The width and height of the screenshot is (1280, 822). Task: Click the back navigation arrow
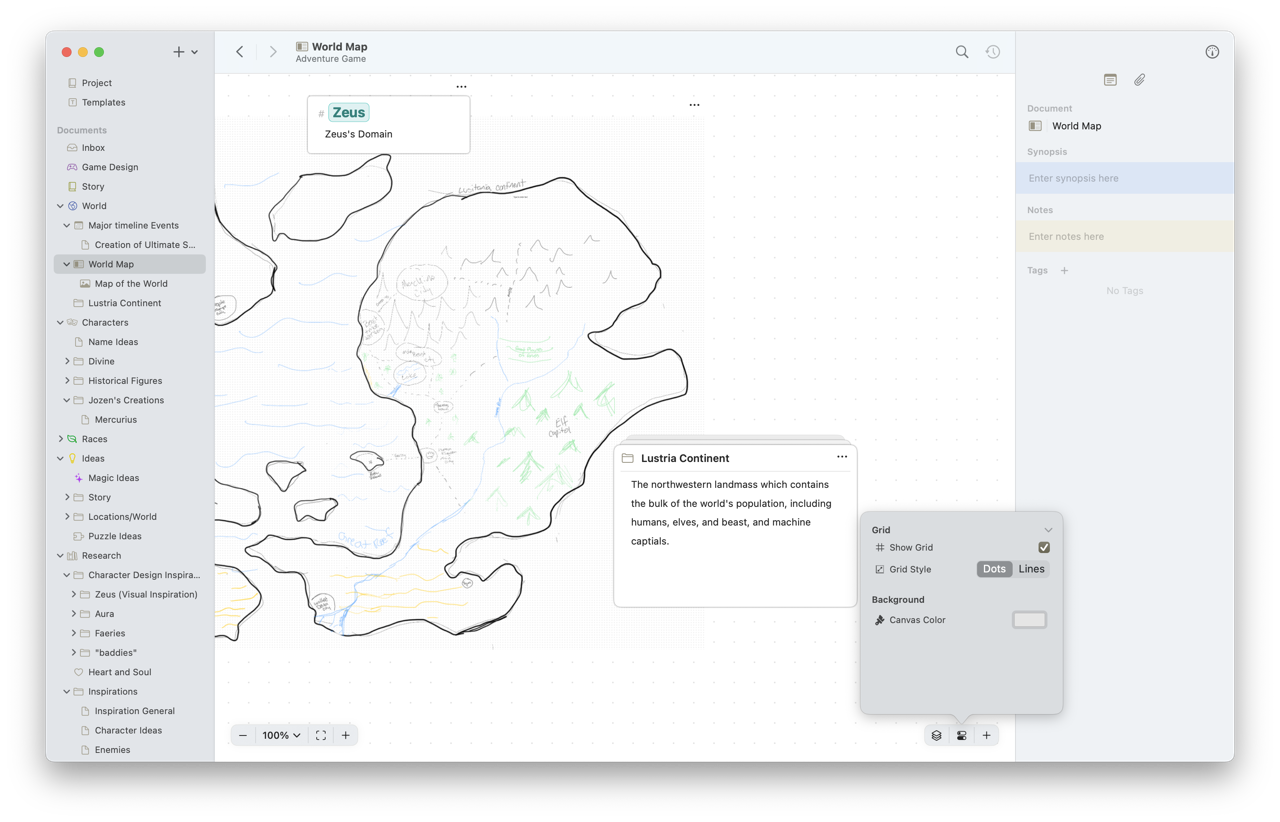[239, 51]
